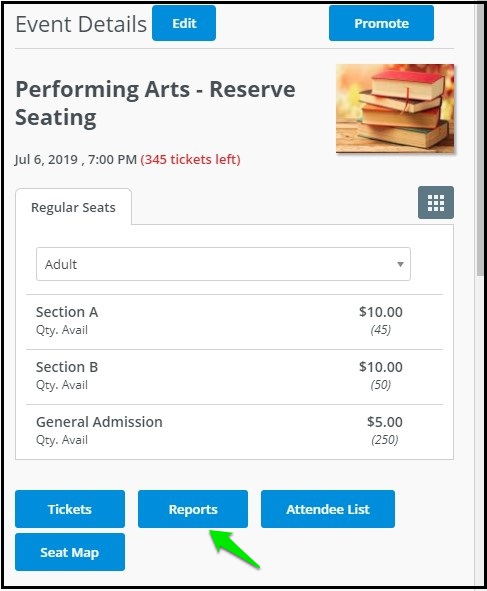
Task: Click the event title Performing Arts - Reserve Seating
Action: pos(155,103)
